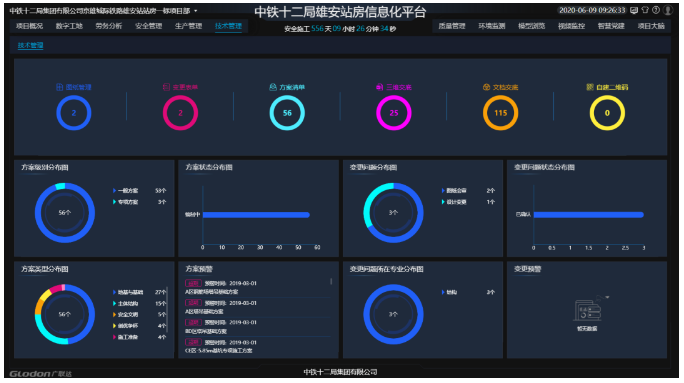Screen dimensions: 684x383
Task: Click the red ring showing 2
Action: (181, 113)
